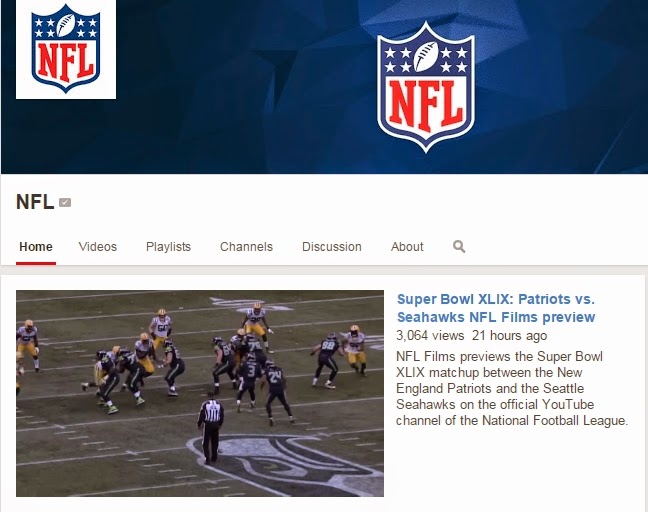Open Super Bowl XLIX Films preview title link
Viewport: 648px width, 512px height.
[496, 308]
